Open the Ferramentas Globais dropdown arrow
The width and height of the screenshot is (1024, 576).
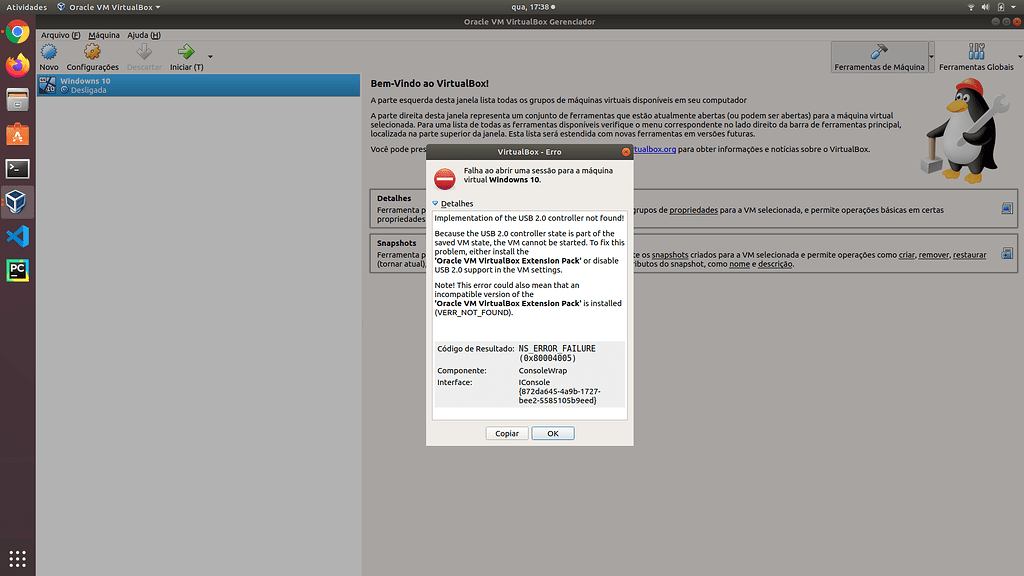point(1020,57)
